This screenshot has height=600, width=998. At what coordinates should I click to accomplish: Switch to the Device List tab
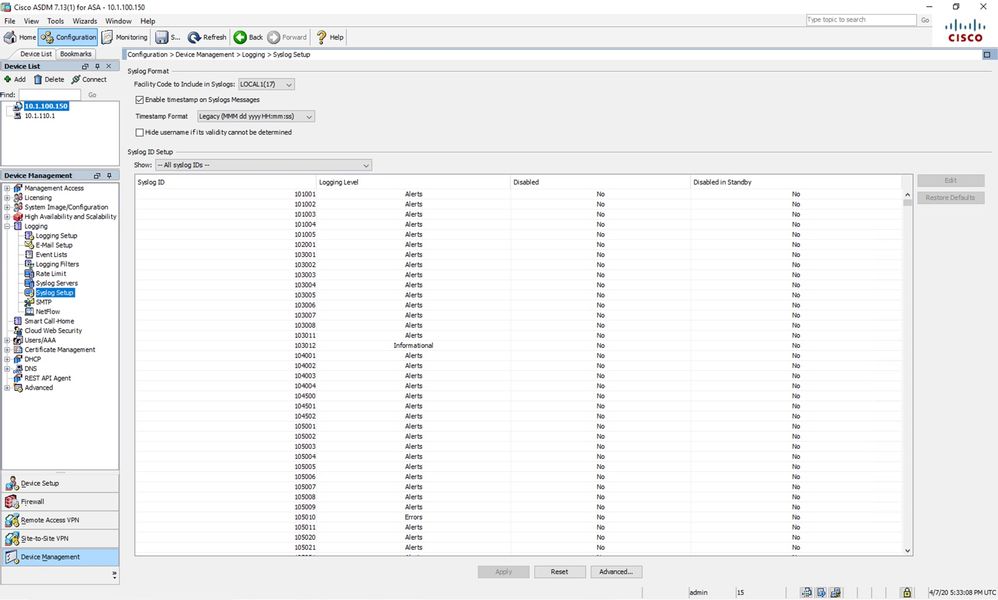36,54
